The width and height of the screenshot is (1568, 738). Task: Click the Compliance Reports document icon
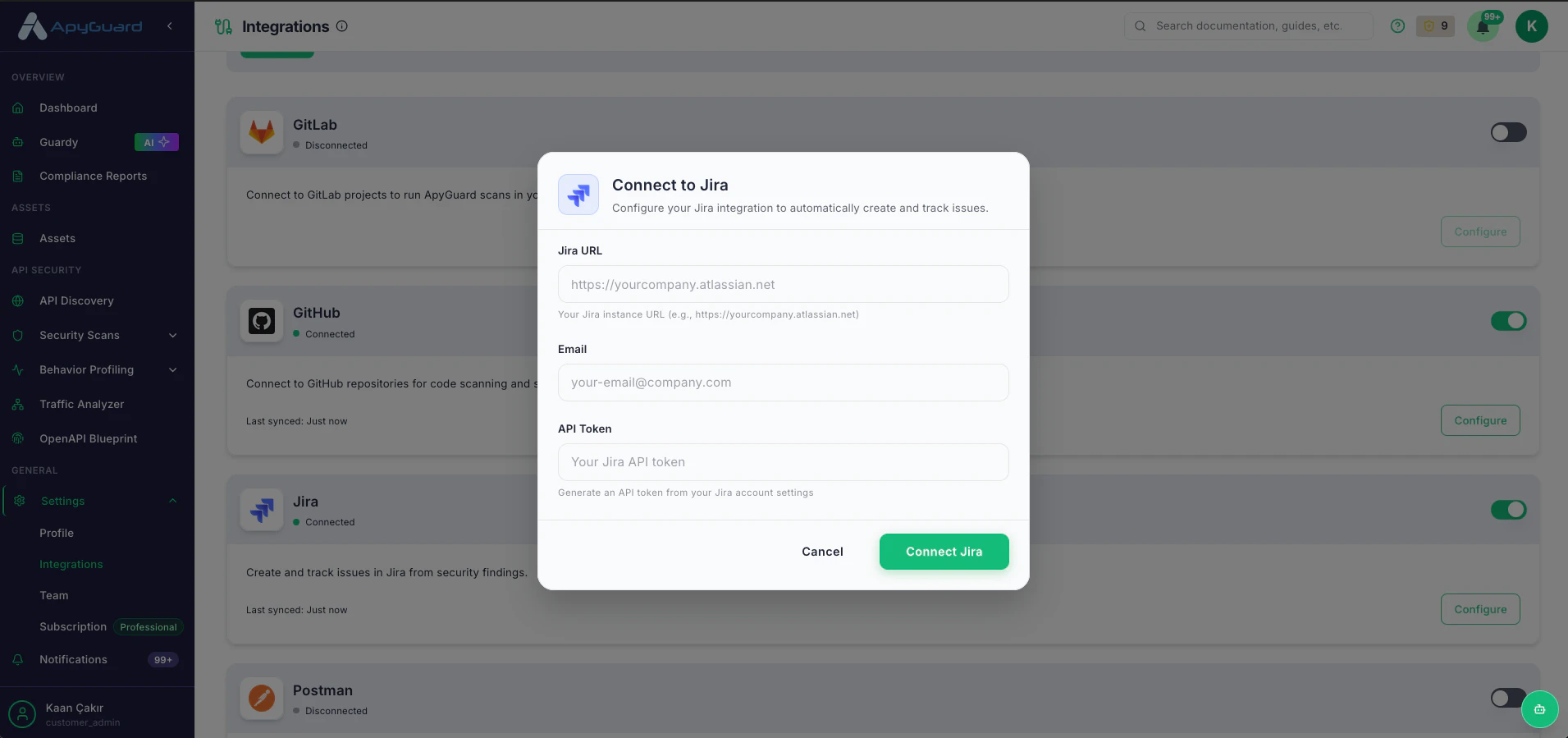[x=18, y=176]
